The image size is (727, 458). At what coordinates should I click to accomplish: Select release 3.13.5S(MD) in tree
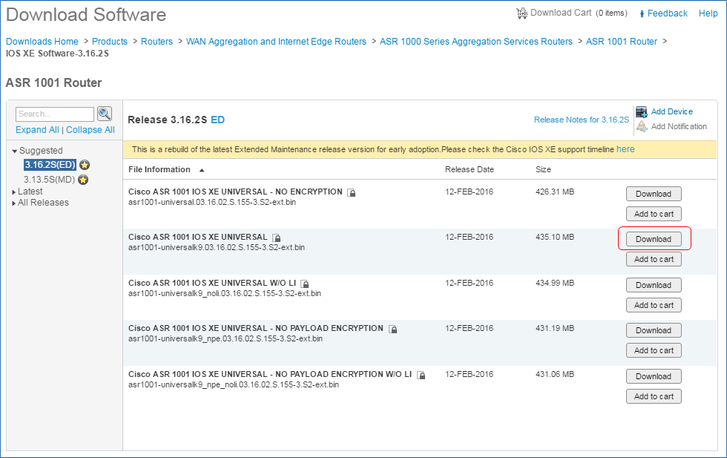click(x=49, y=180)
